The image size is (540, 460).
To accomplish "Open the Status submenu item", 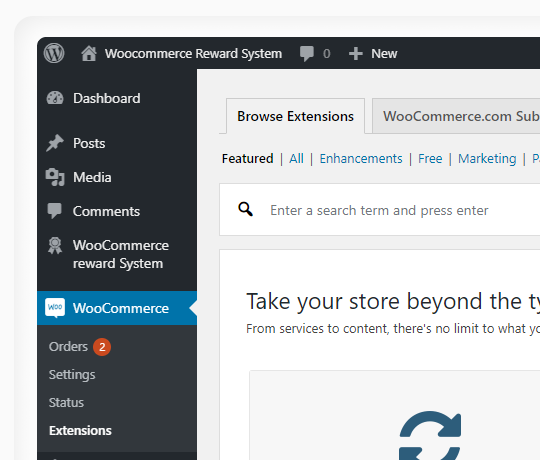I will click(66, 402).
